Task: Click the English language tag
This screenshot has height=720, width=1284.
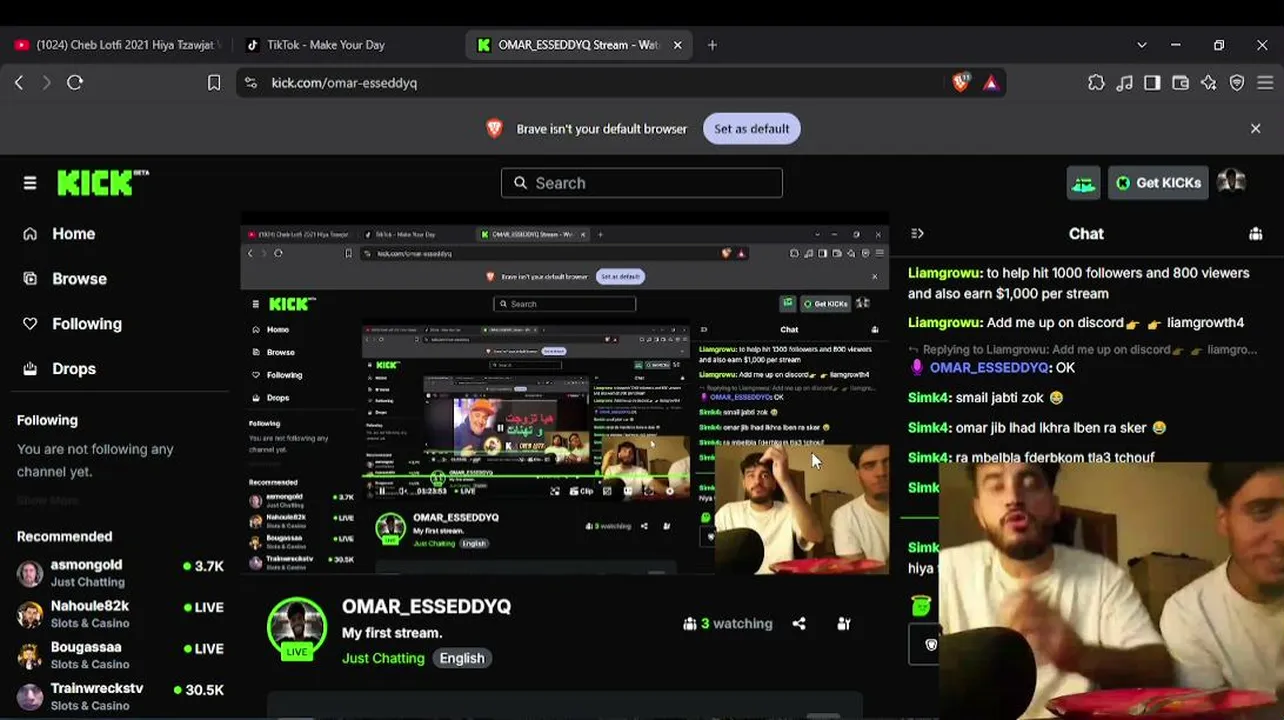Action: (462, 658)
